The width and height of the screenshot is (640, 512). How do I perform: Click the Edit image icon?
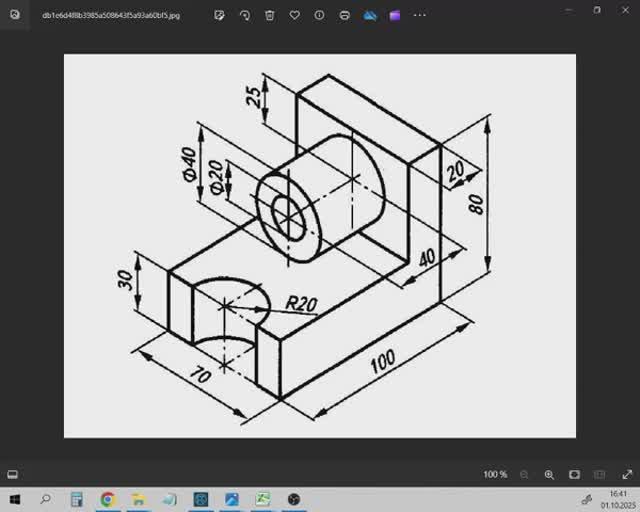[x=219, y=16]
